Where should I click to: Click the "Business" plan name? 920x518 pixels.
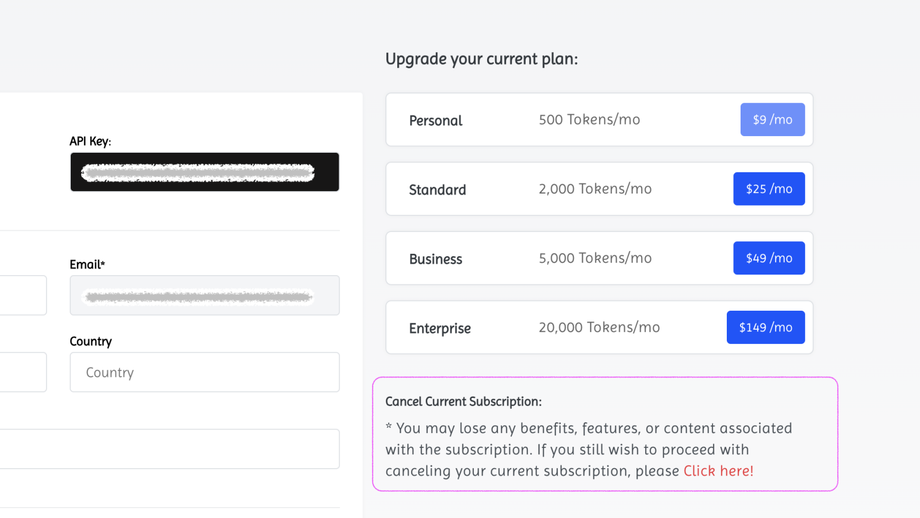[435, 259]
